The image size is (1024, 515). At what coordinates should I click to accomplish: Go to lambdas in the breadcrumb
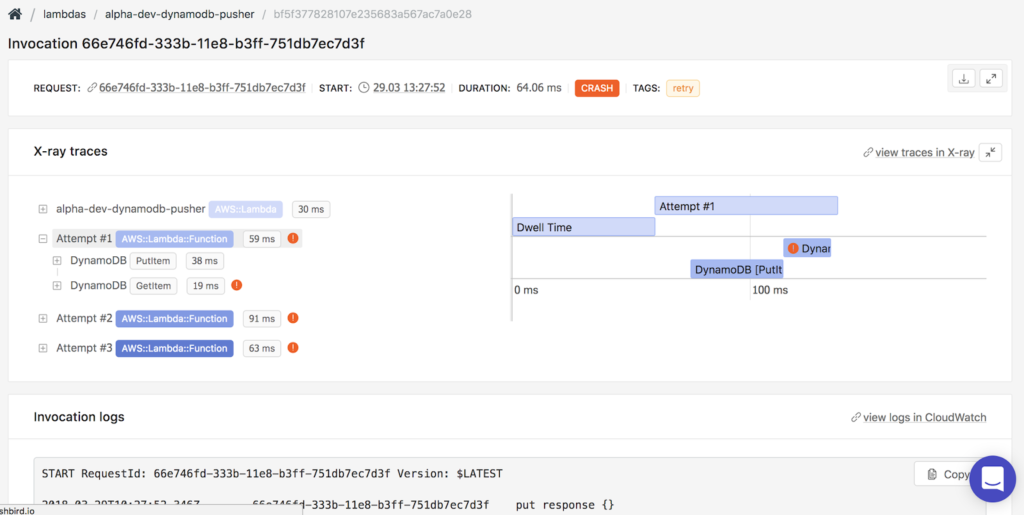(62, 15)
